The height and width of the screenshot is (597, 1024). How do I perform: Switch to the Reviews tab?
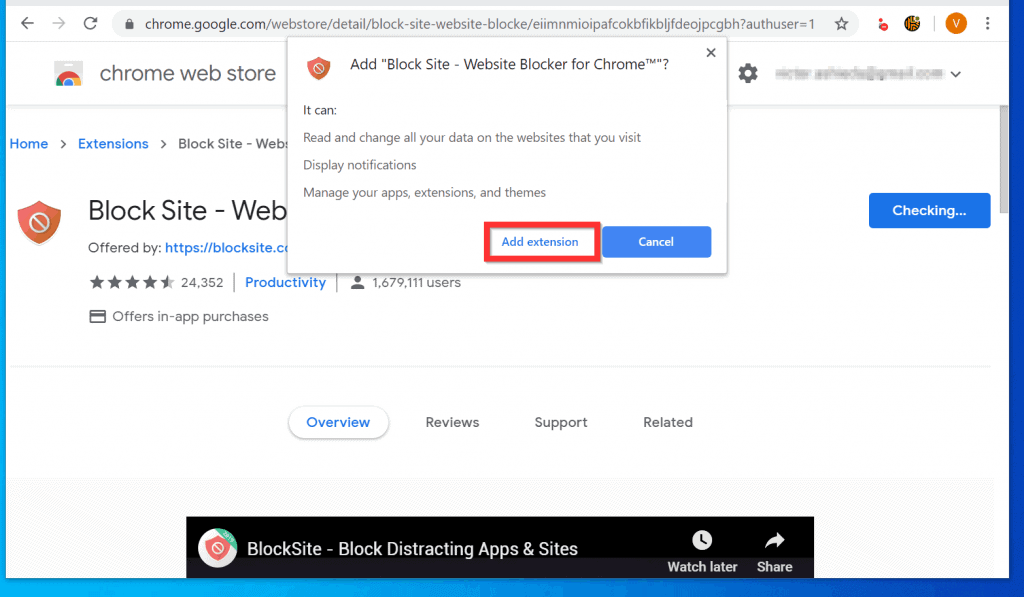453,423
